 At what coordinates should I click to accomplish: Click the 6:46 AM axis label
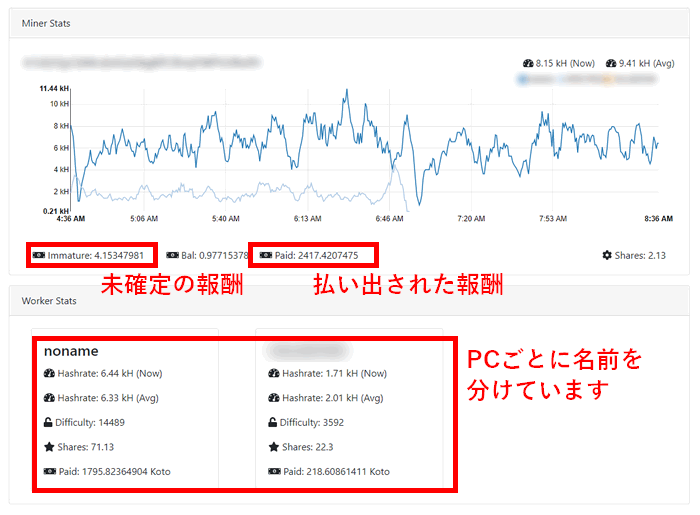389,219
